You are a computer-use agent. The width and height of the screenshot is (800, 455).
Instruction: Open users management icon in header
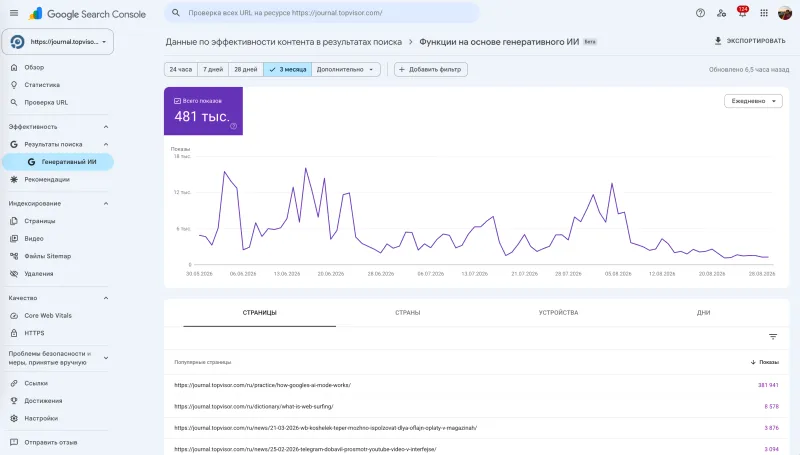click(x=721, y=13)
